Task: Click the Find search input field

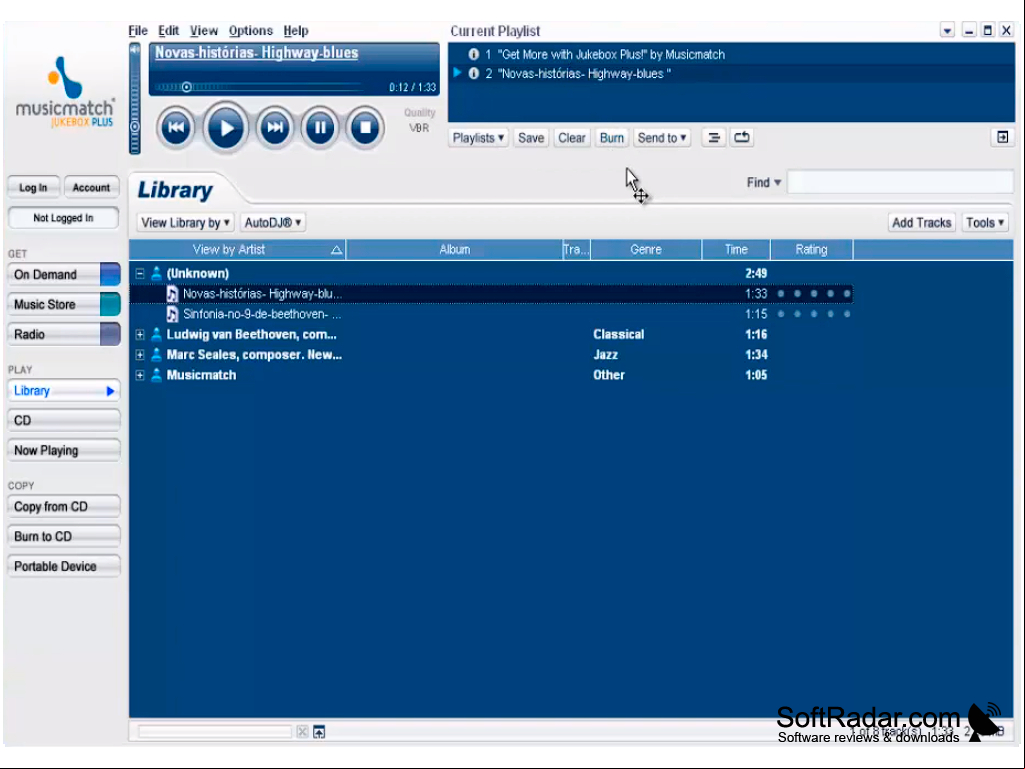Action: point(900,182)
